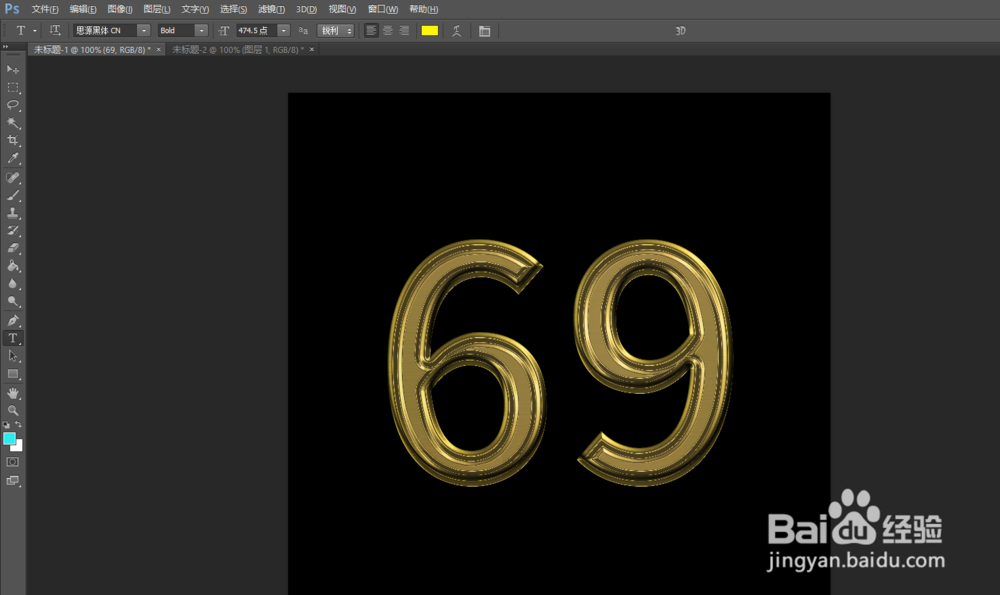Open the 滤镜(T) menu
Image resolution: width=1000 pixels, height=595 pixels.
(272, 10)
